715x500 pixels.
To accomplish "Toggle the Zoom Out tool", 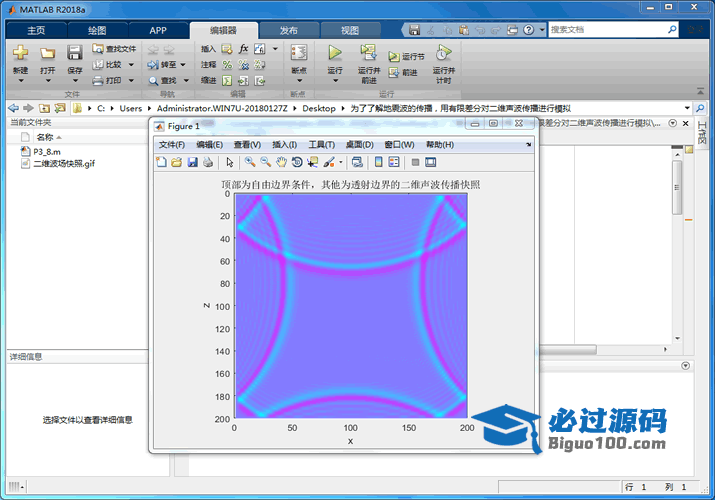I will click(265, 162).
